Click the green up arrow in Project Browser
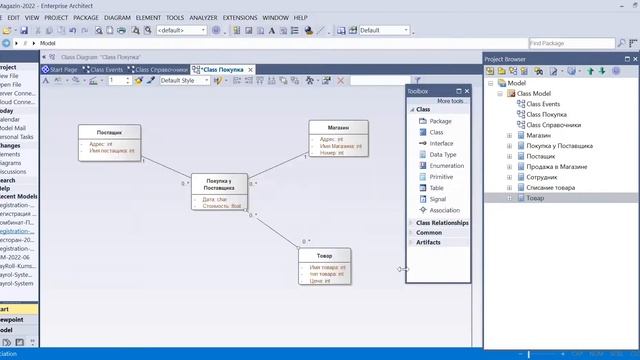 coord(590,71)
